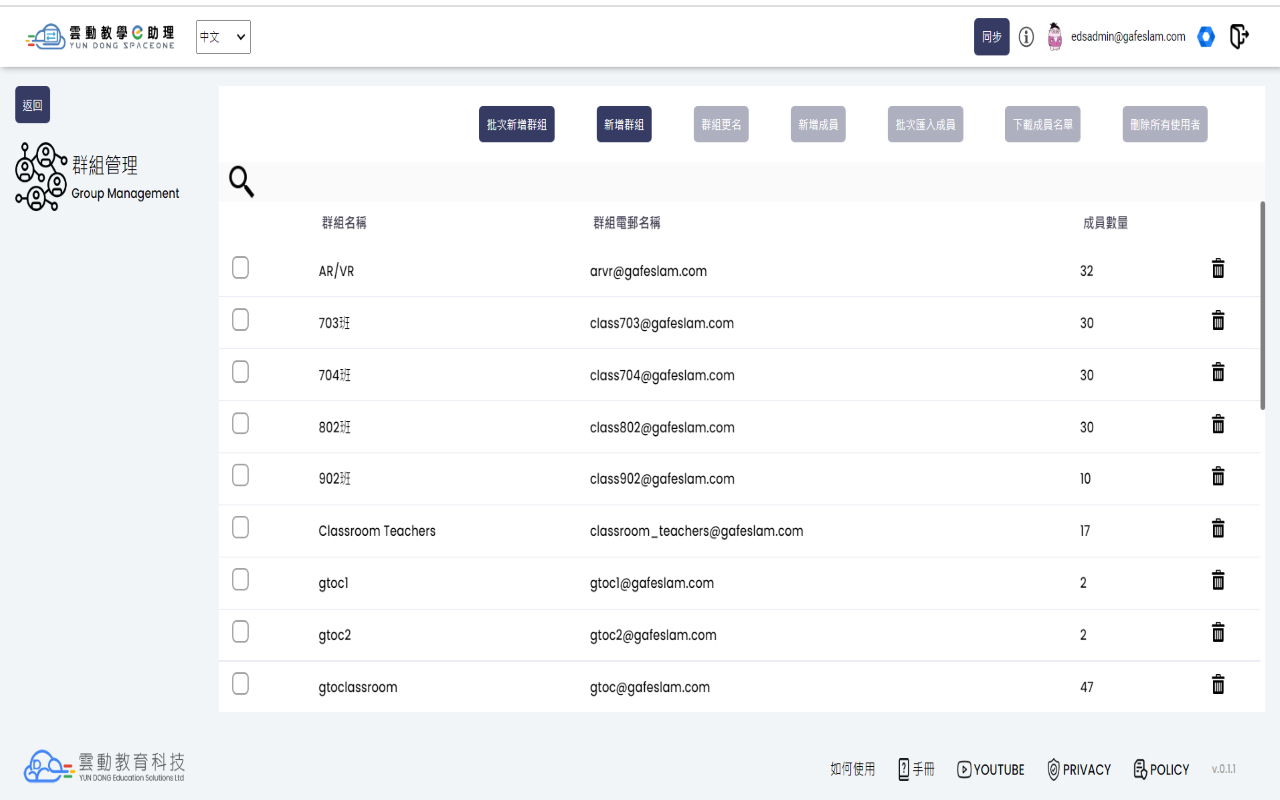
Task: Click the table vertical scrollbar
Action: click(x=1263, y=305)
